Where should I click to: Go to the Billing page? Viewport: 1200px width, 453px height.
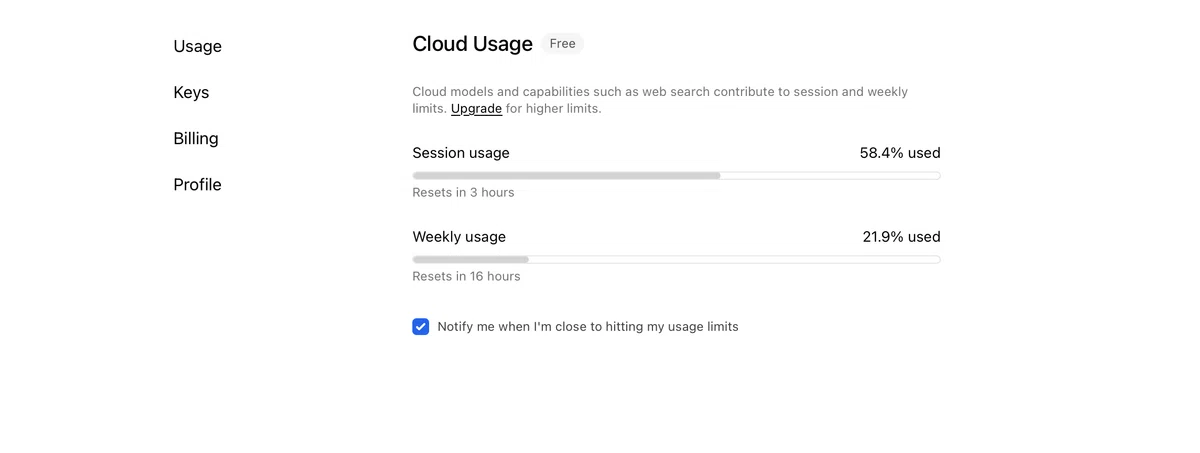click(195, 138)
